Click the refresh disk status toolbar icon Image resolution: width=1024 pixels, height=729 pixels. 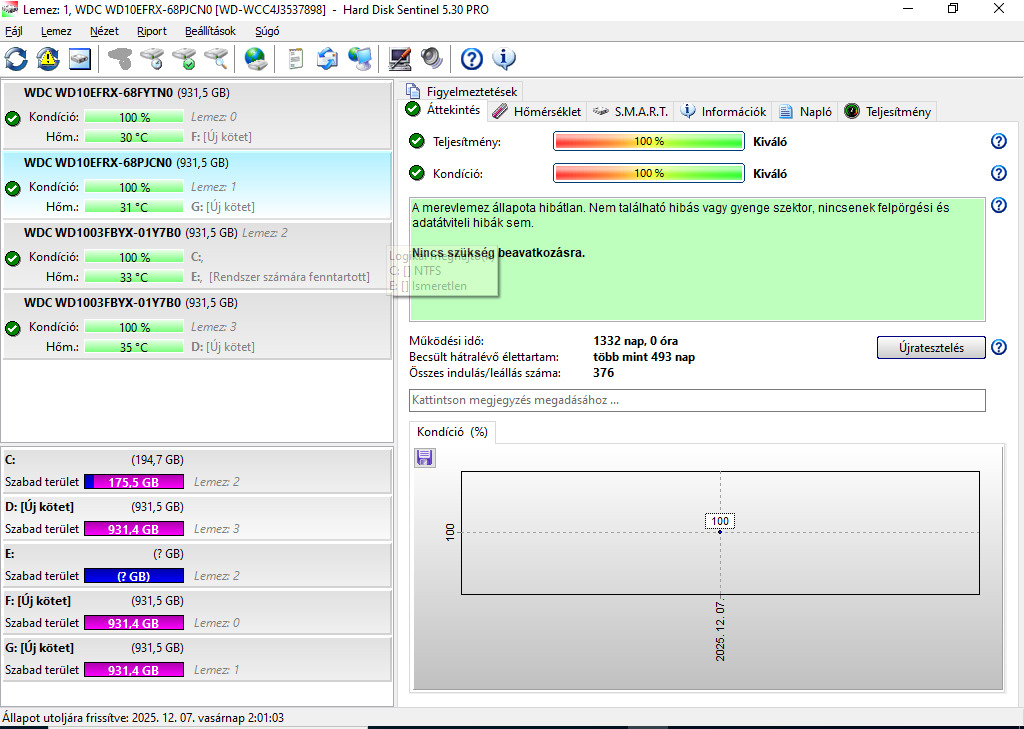[16, 59]
